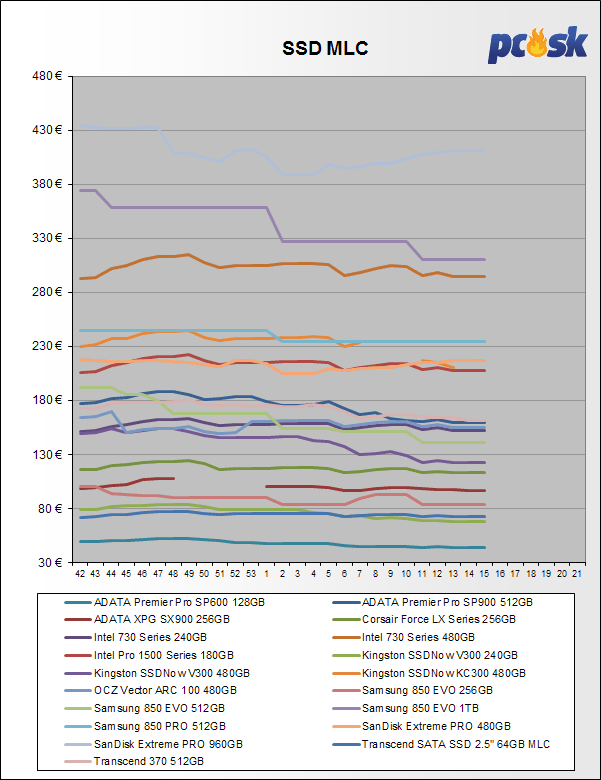Click the brown-orange swatch for Intel 730 480GB
The height and width of the screenshot is (780, 601).
pos(346,638)
